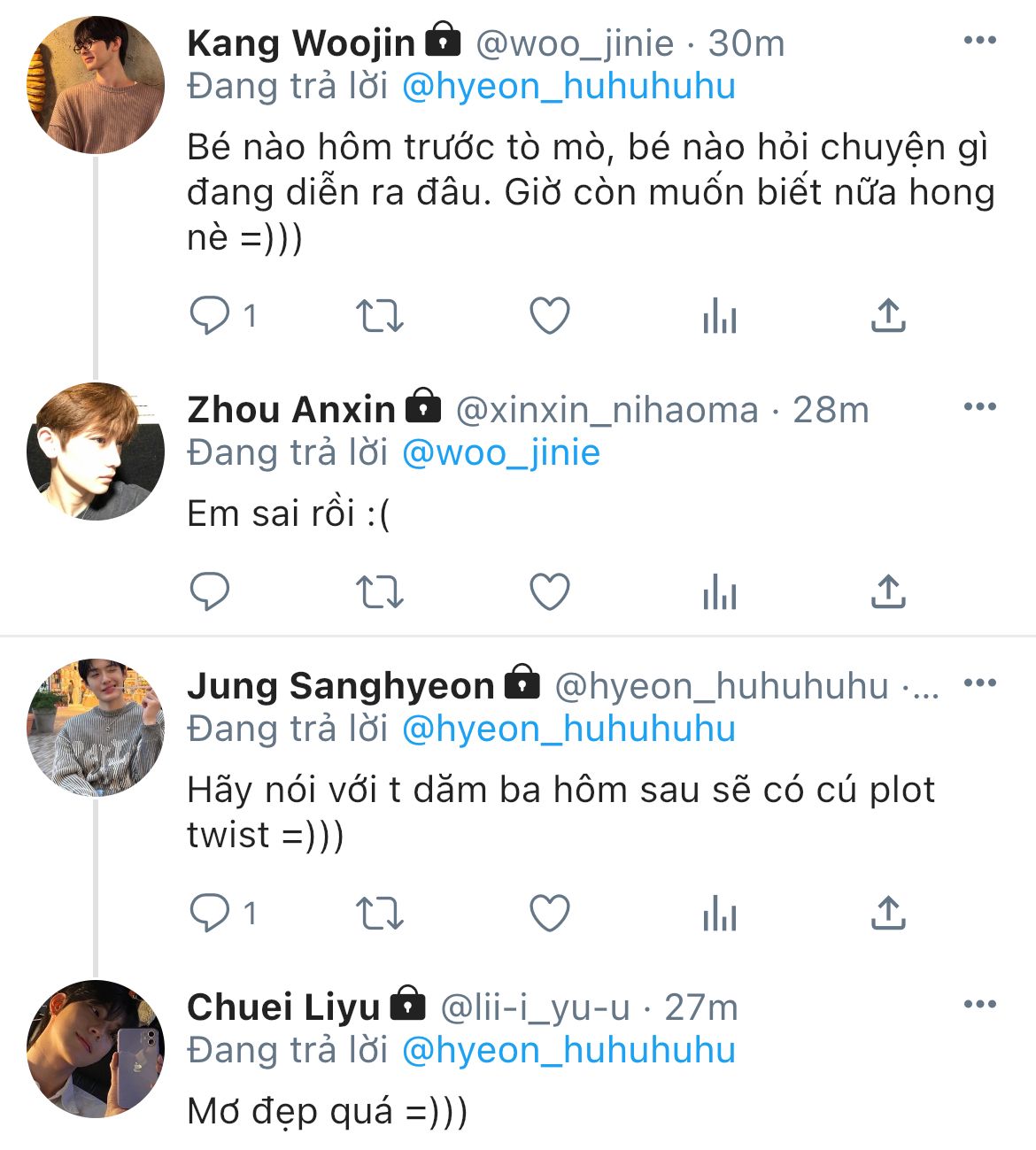Viewport: 1036px width, 1150px height.
Task: Share Zhou Anxin's tweet
Action: tap(888, 591)
